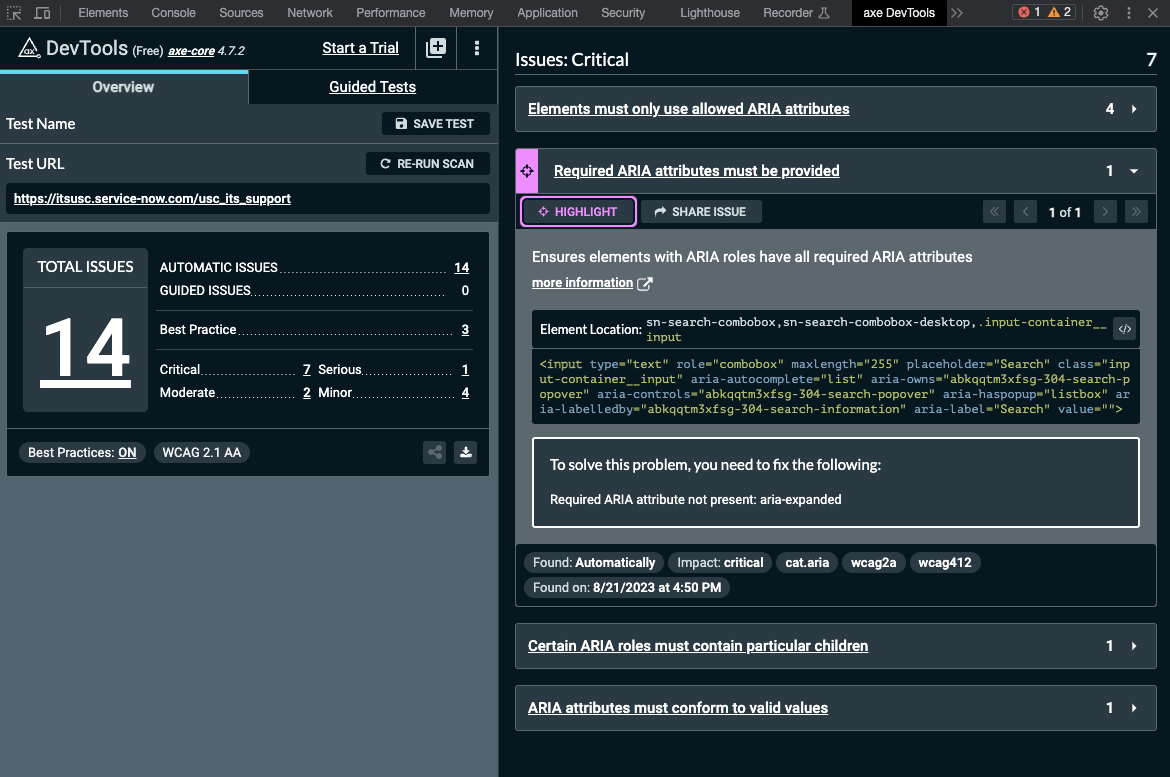Image resolution: width=1170 pixels, height=777 pixels.
Task: Open the Performance tab
Action: coord(390,13)
